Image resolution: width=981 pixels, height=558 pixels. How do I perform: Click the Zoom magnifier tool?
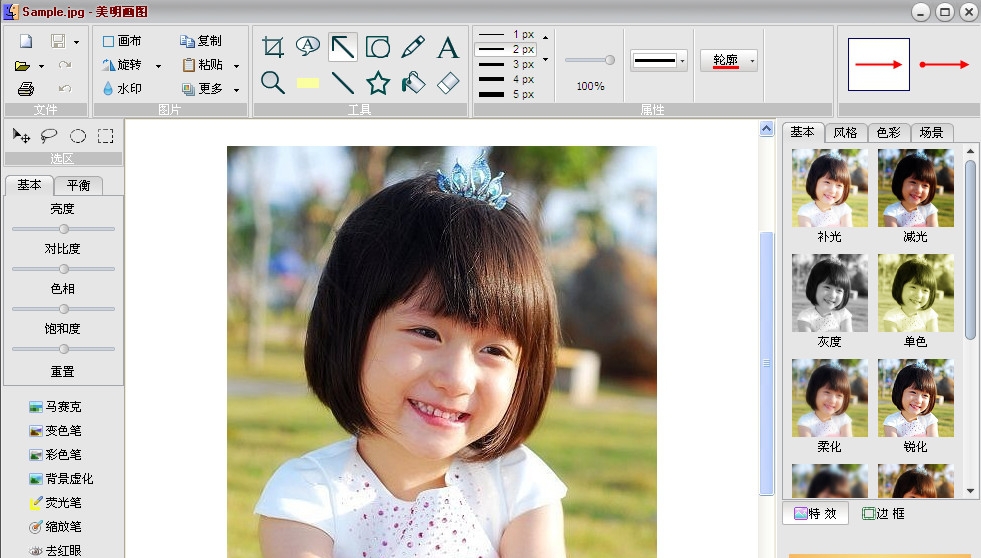273,82
